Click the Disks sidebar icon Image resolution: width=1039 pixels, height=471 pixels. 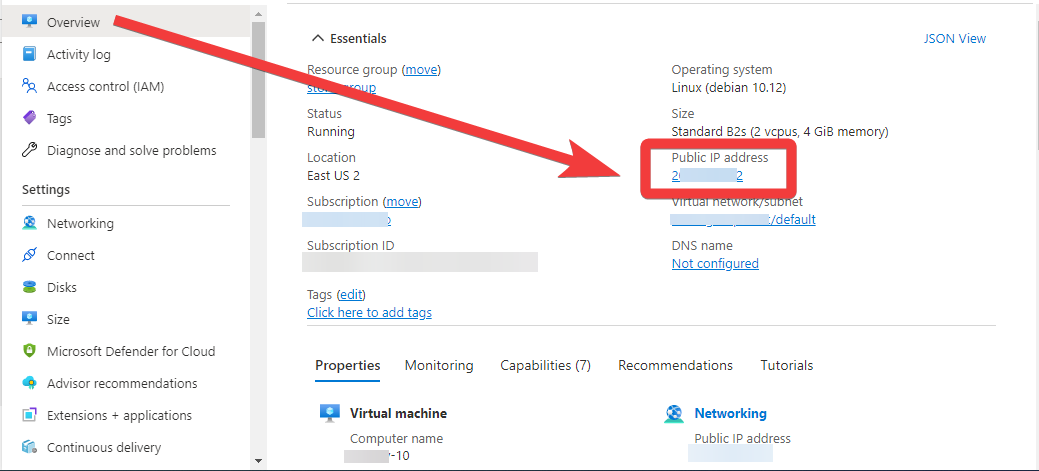point(29,287)
